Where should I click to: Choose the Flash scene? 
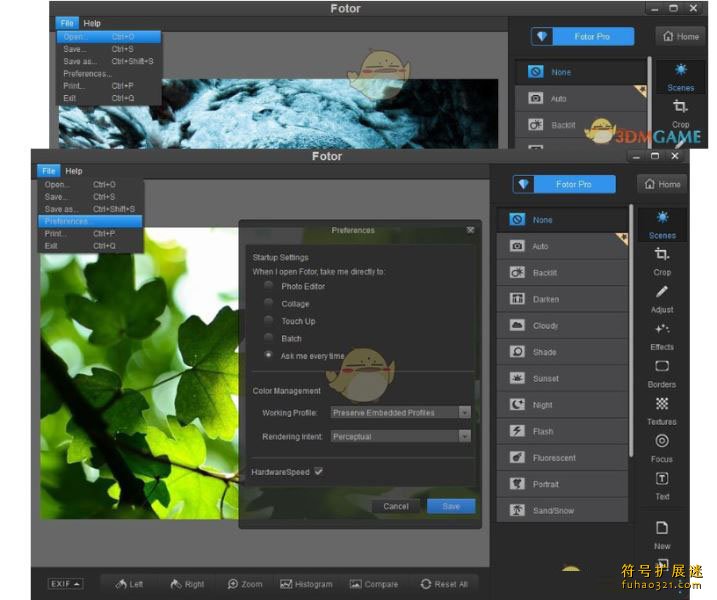pyautogui.click(x=562, y=432)
